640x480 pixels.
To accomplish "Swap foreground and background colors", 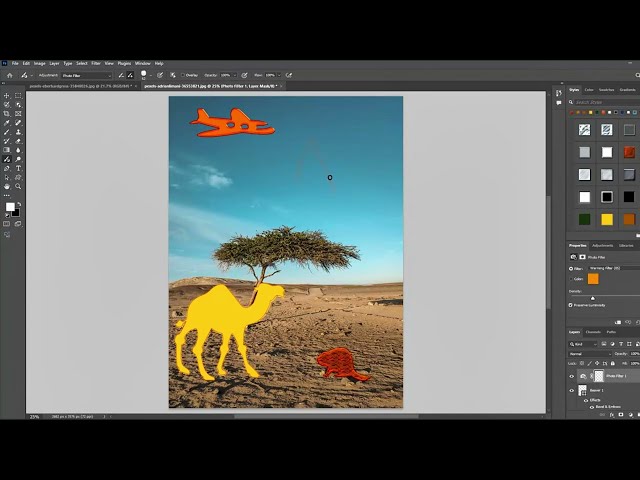I will 19,204.
